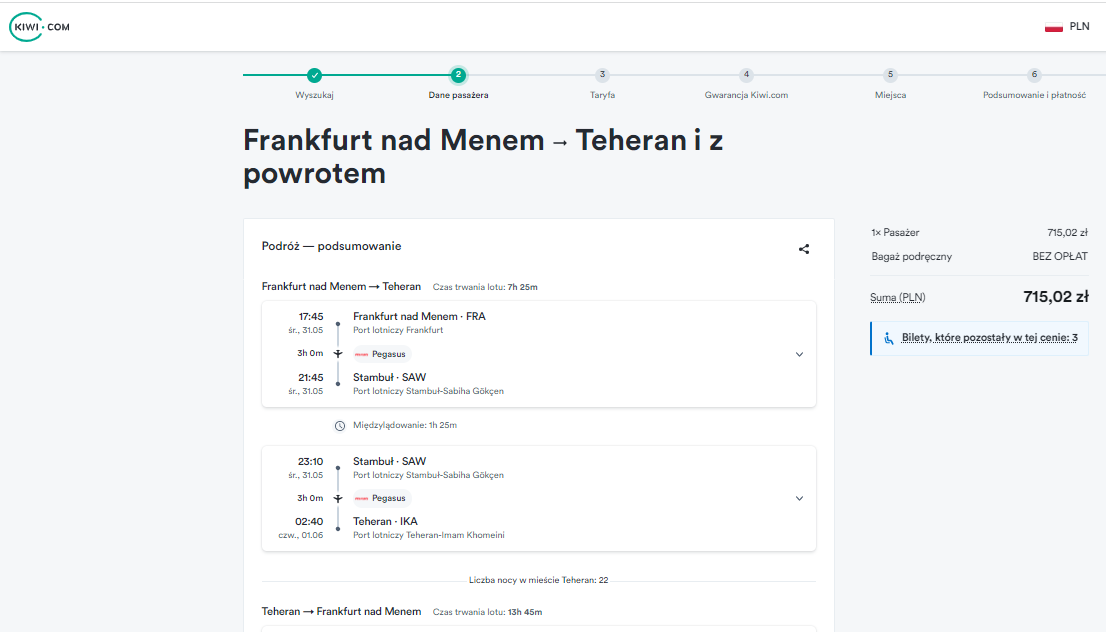Expand the Frankfurt to Stambuł flight details
The height and width of the screenshot is (632, 1106).
[799, 354]
